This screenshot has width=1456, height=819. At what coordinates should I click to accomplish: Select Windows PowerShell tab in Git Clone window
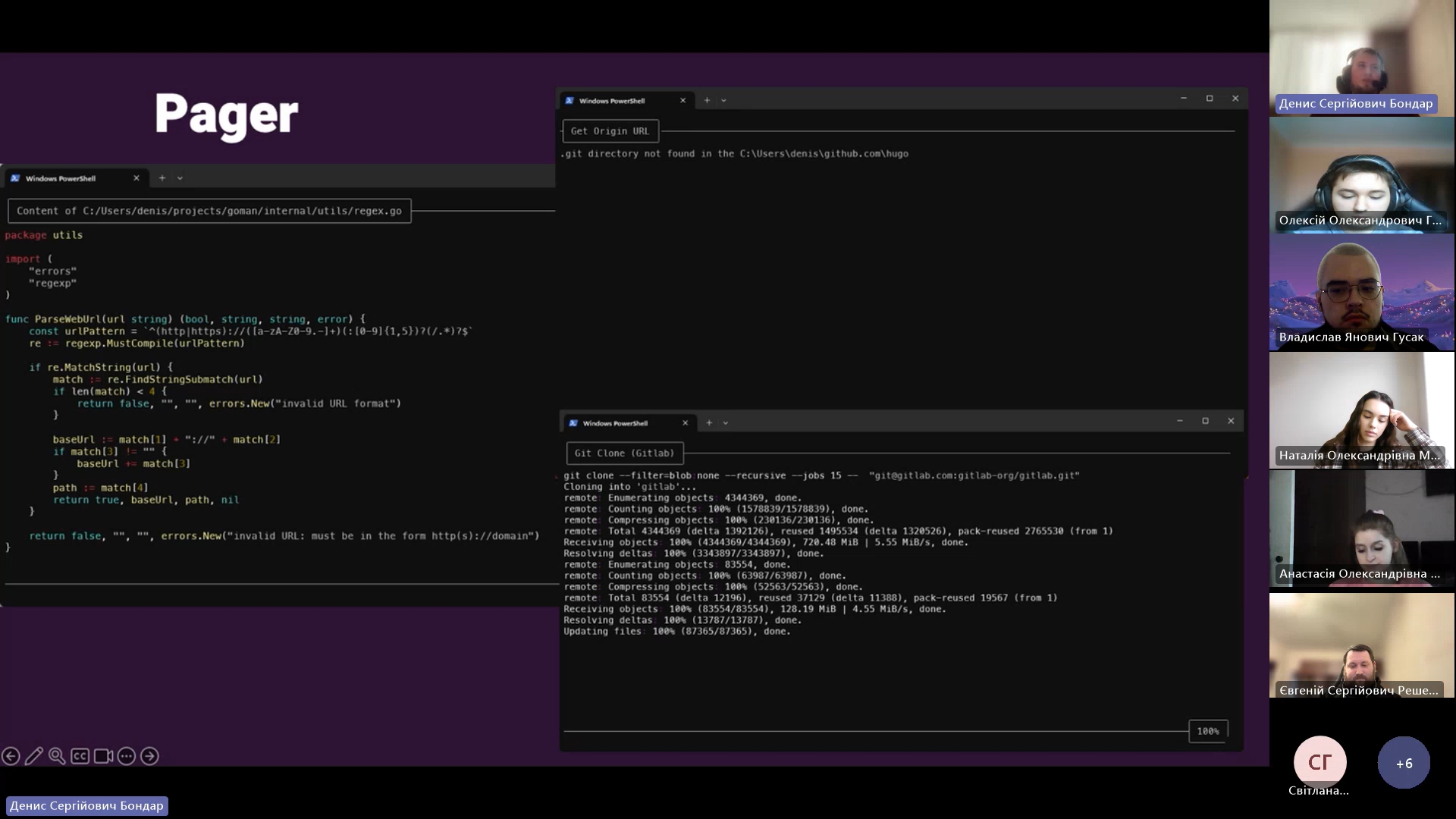[615, 423]
